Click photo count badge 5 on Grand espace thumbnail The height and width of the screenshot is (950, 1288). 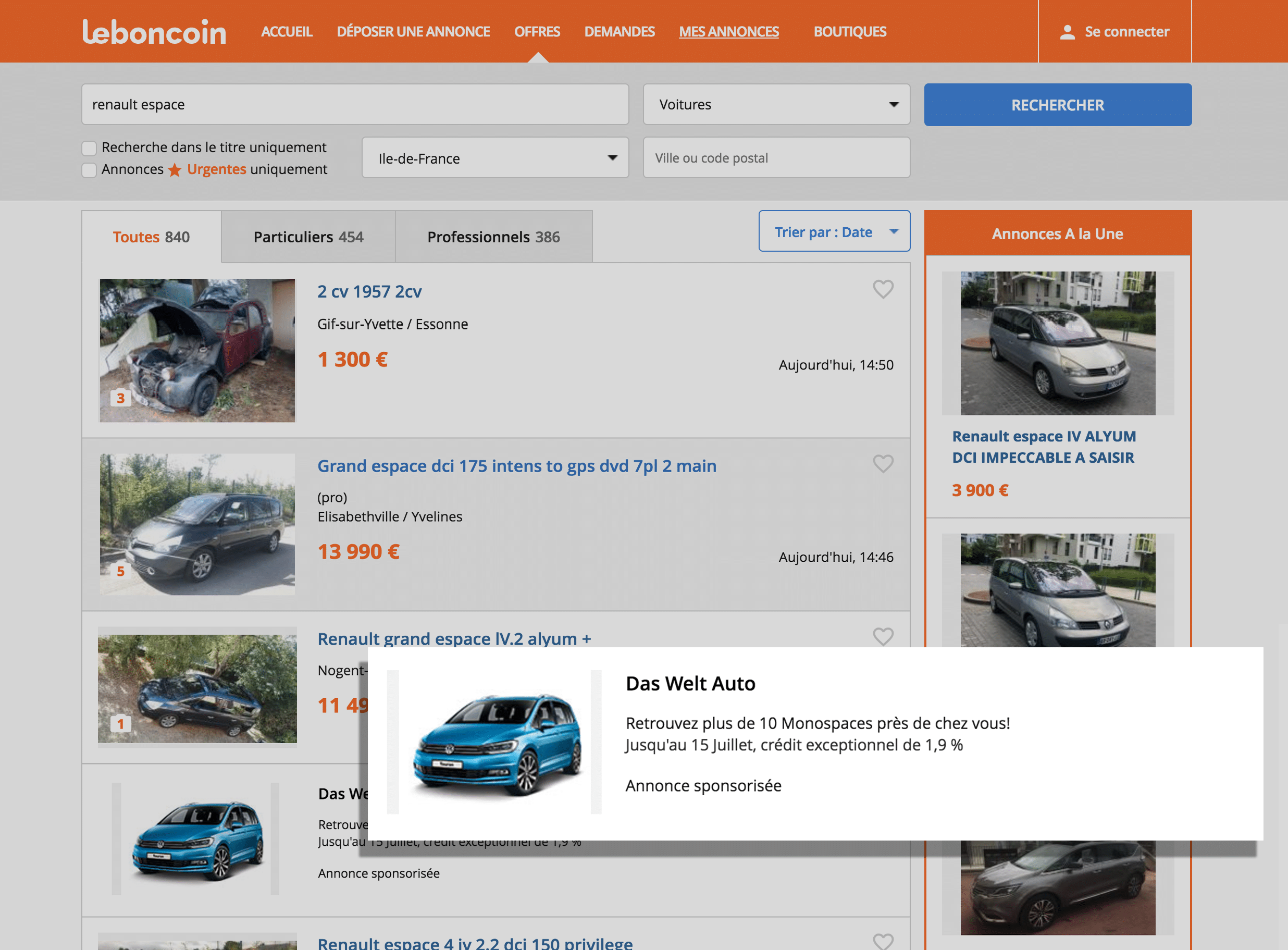pyautogui.click(x=120, y=571)
